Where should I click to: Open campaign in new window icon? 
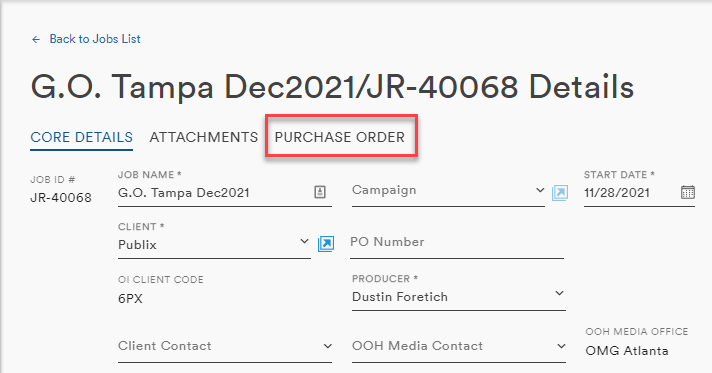560,193
